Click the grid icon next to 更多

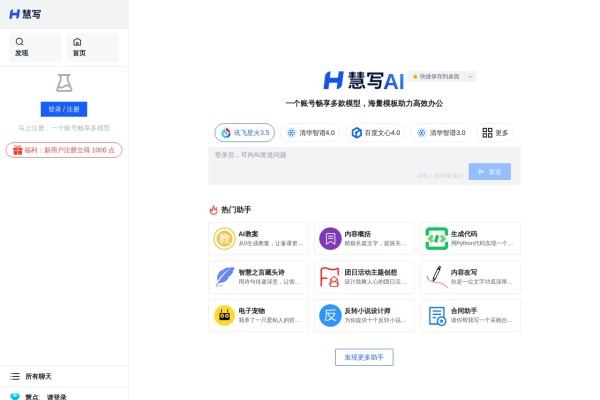point(487,132)
